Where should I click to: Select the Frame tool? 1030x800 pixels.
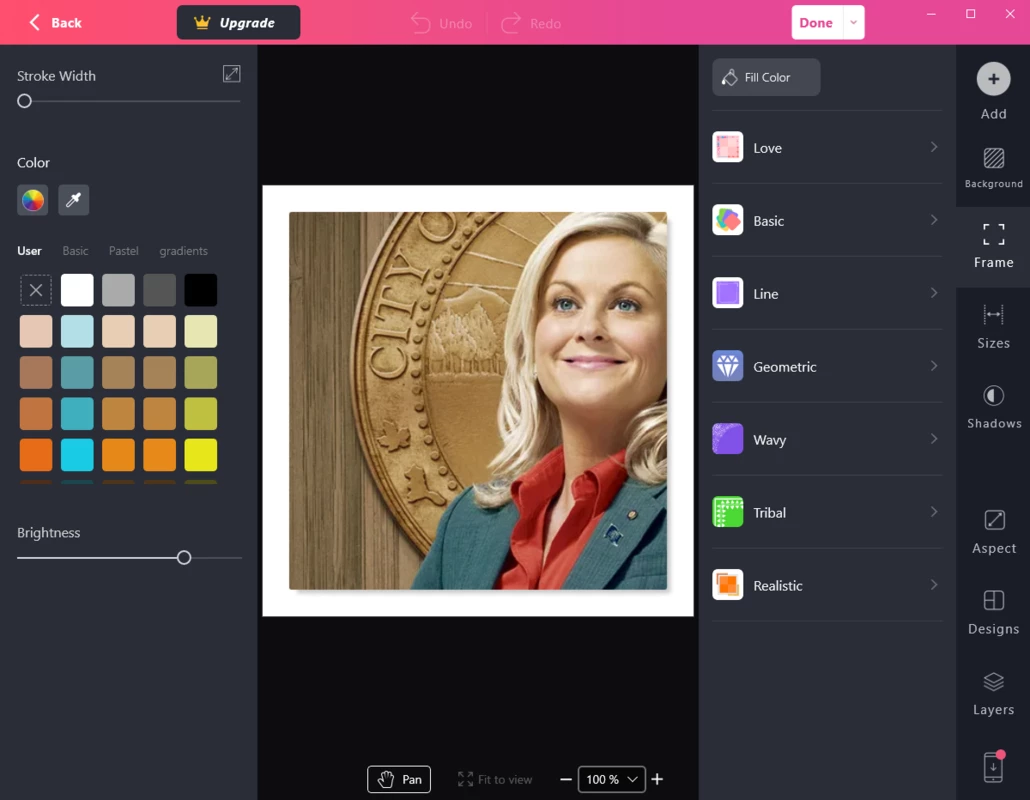(993, 246)
